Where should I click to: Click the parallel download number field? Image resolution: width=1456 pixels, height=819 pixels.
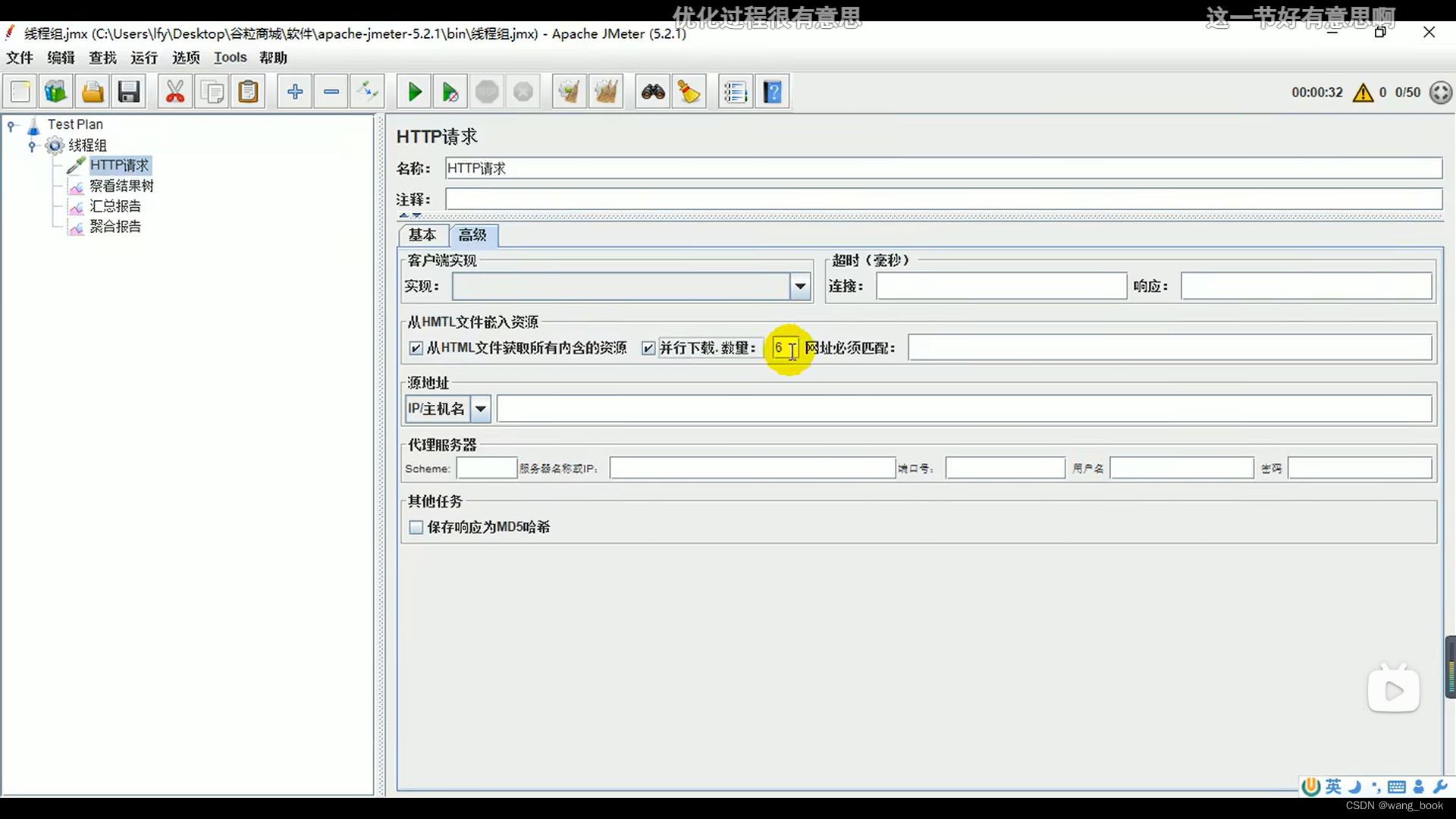click(784, 348)
